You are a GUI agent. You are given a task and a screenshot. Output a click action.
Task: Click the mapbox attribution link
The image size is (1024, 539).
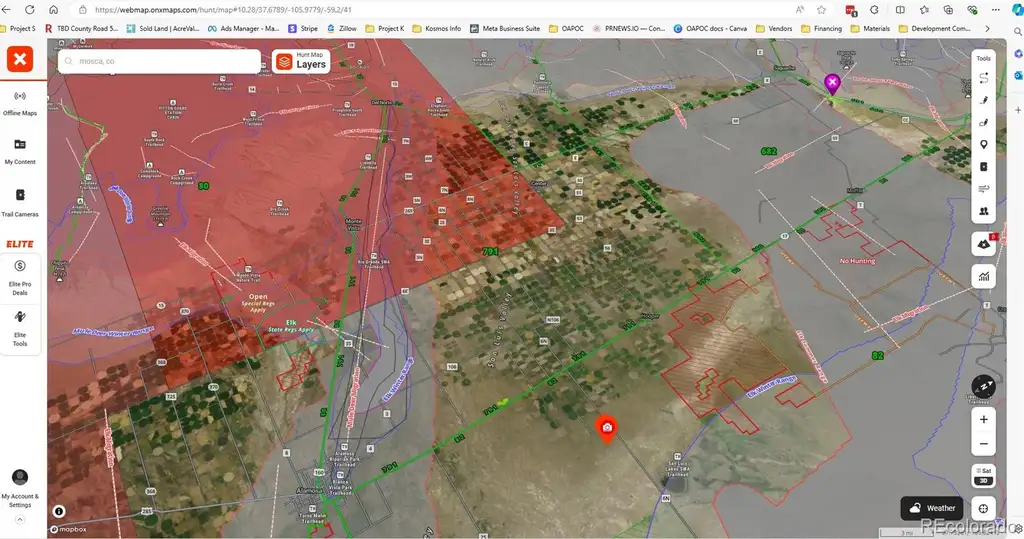coord(69,529)
